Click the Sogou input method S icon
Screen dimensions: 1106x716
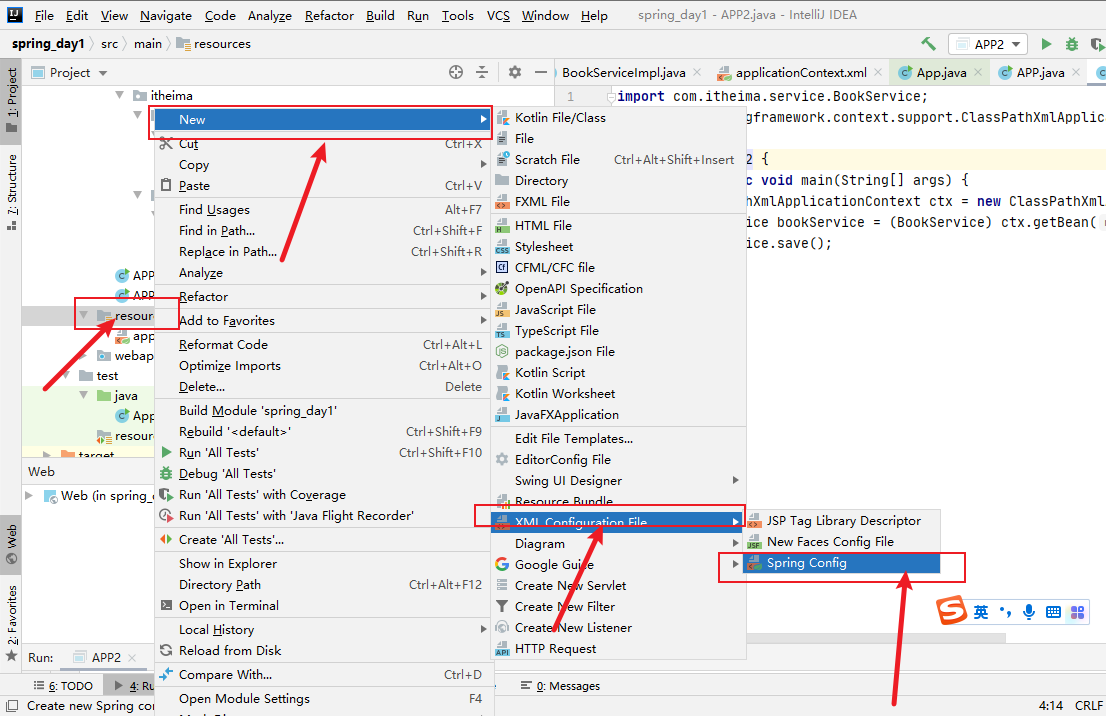pyautogui.click(x=951, y=611)
